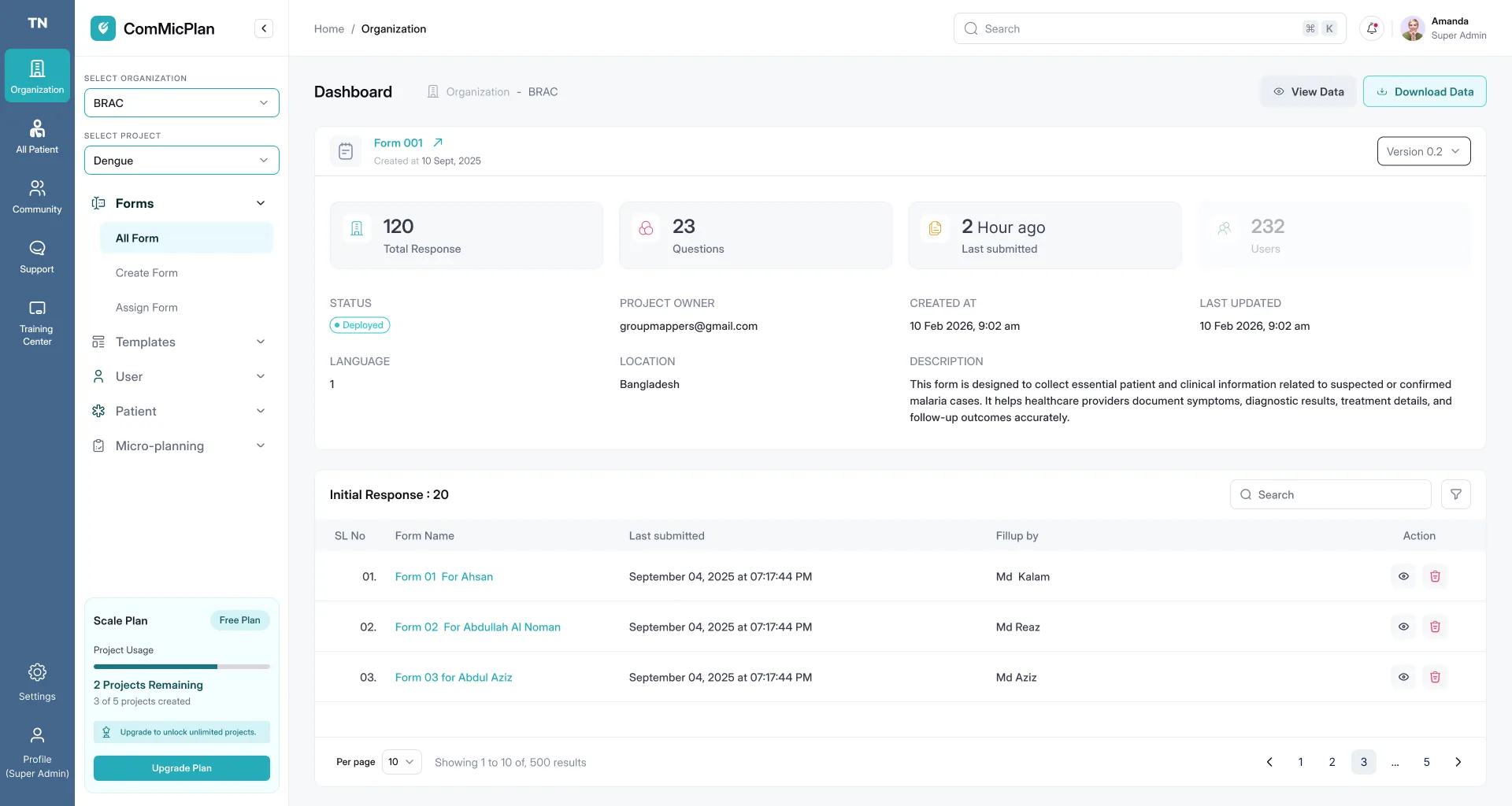Click Home in breadcrumb
This screenshot has width=1512, height=806.
tap(328, 28)
